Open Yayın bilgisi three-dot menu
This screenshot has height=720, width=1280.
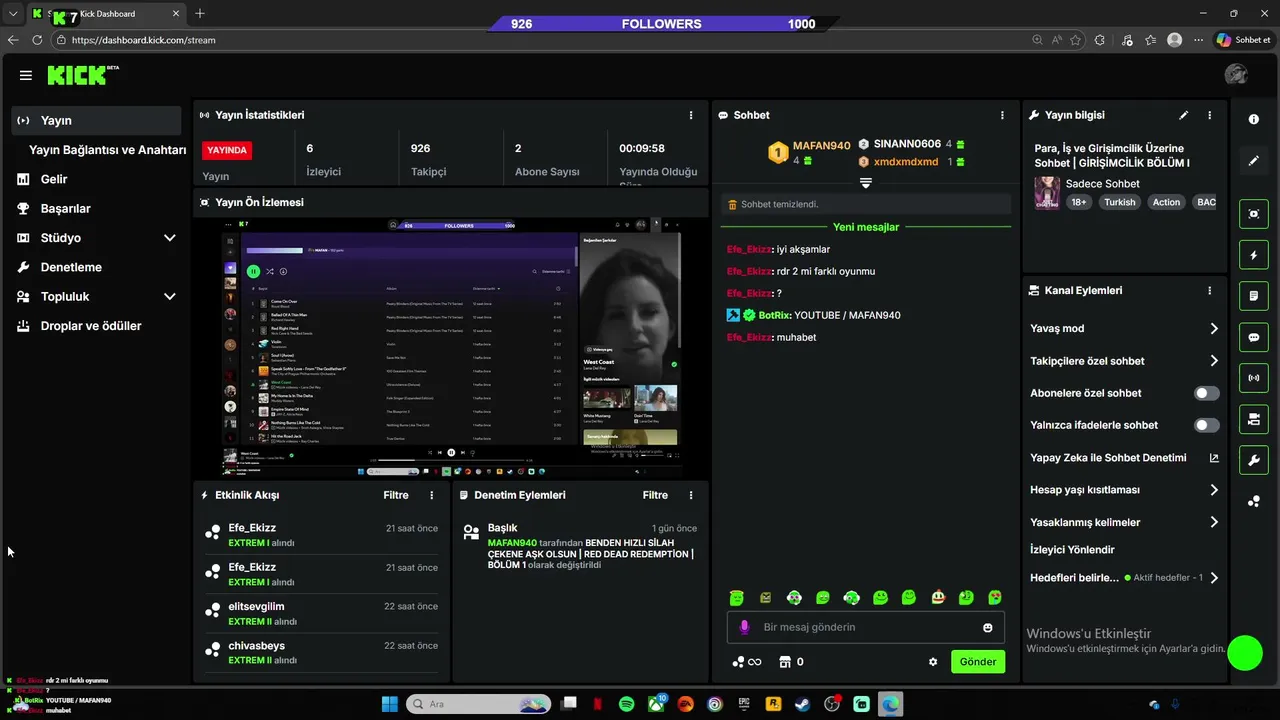[x=1209, y=115]
